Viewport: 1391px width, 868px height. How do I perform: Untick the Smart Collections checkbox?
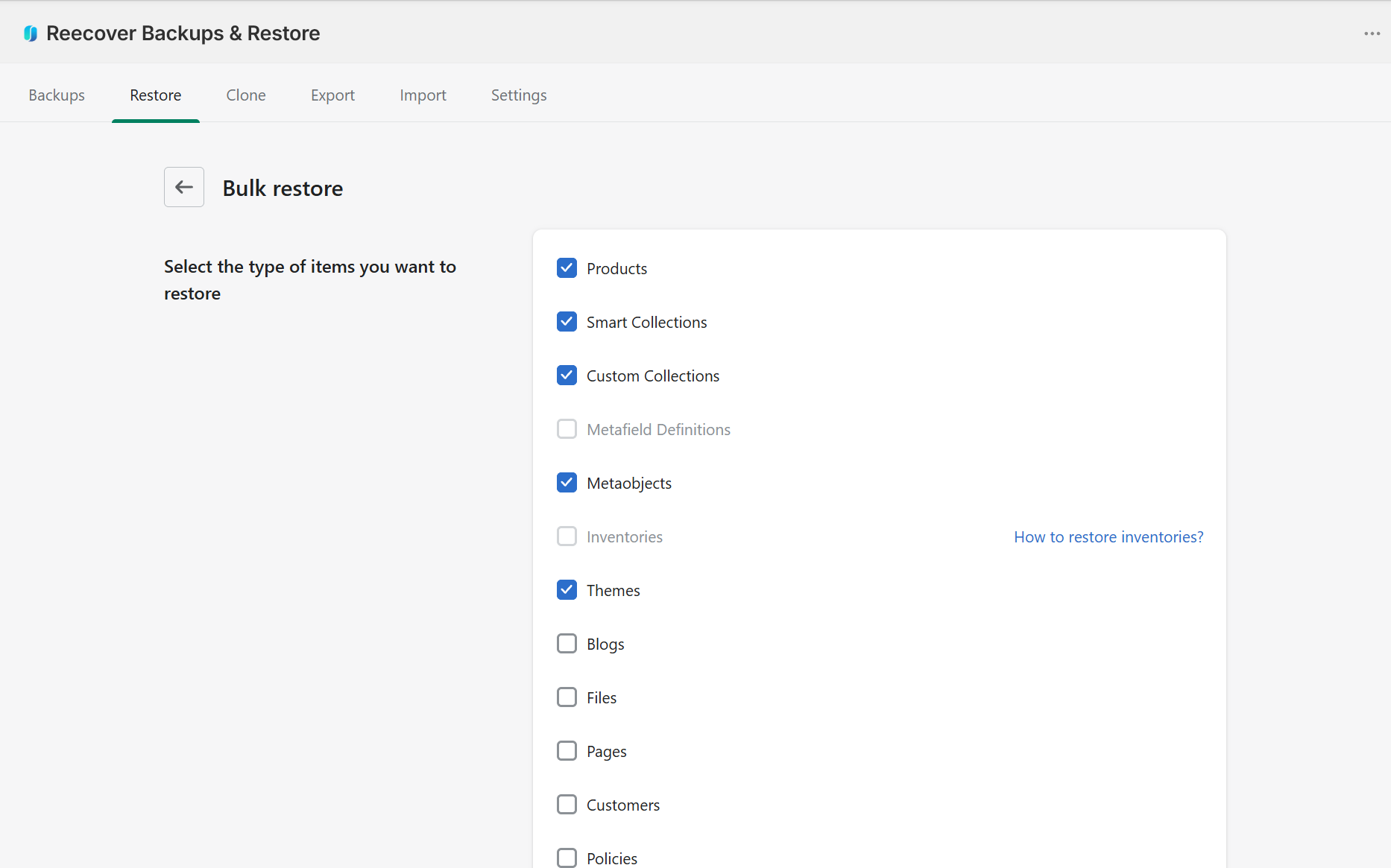pyautogui.click(x=567, y=322)
